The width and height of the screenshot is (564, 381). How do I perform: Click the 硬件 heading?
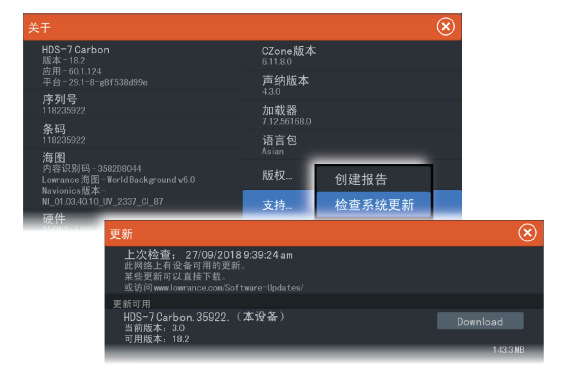(x=54, y=218)
